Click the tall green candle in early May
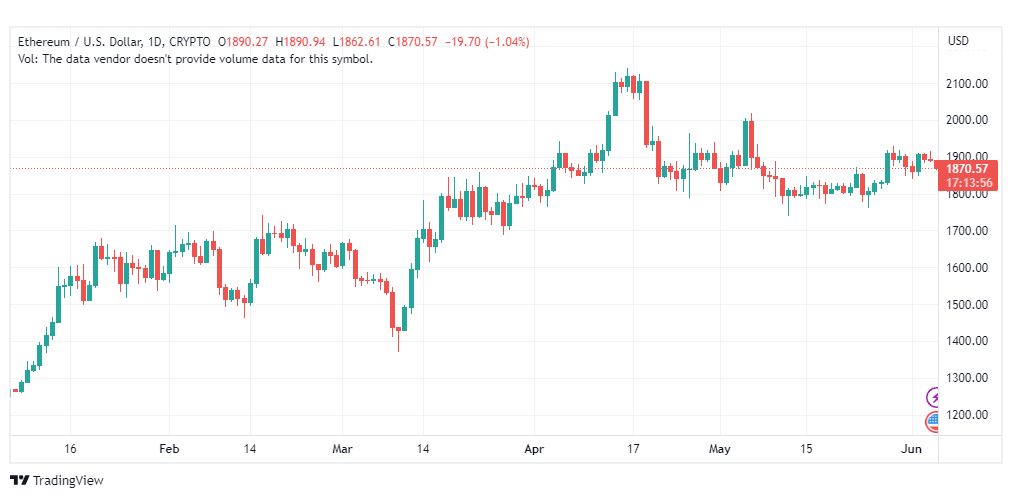1012x498 pixels. [x=745, y=143]
